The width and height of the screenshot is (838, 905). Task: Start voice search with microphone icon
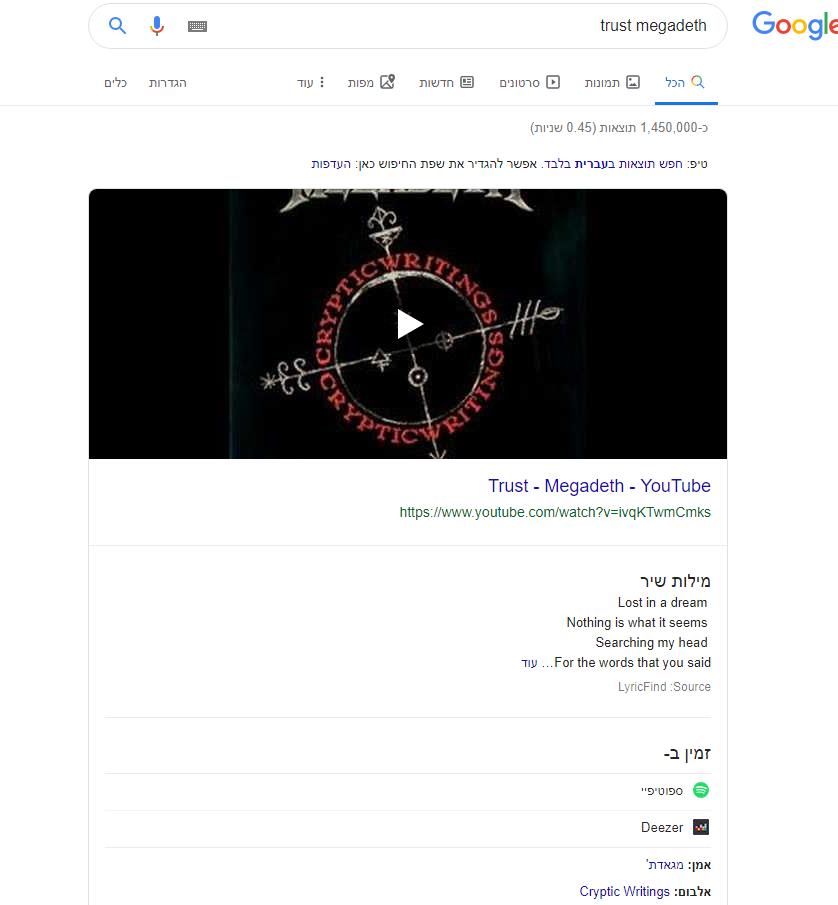(156, 26)
